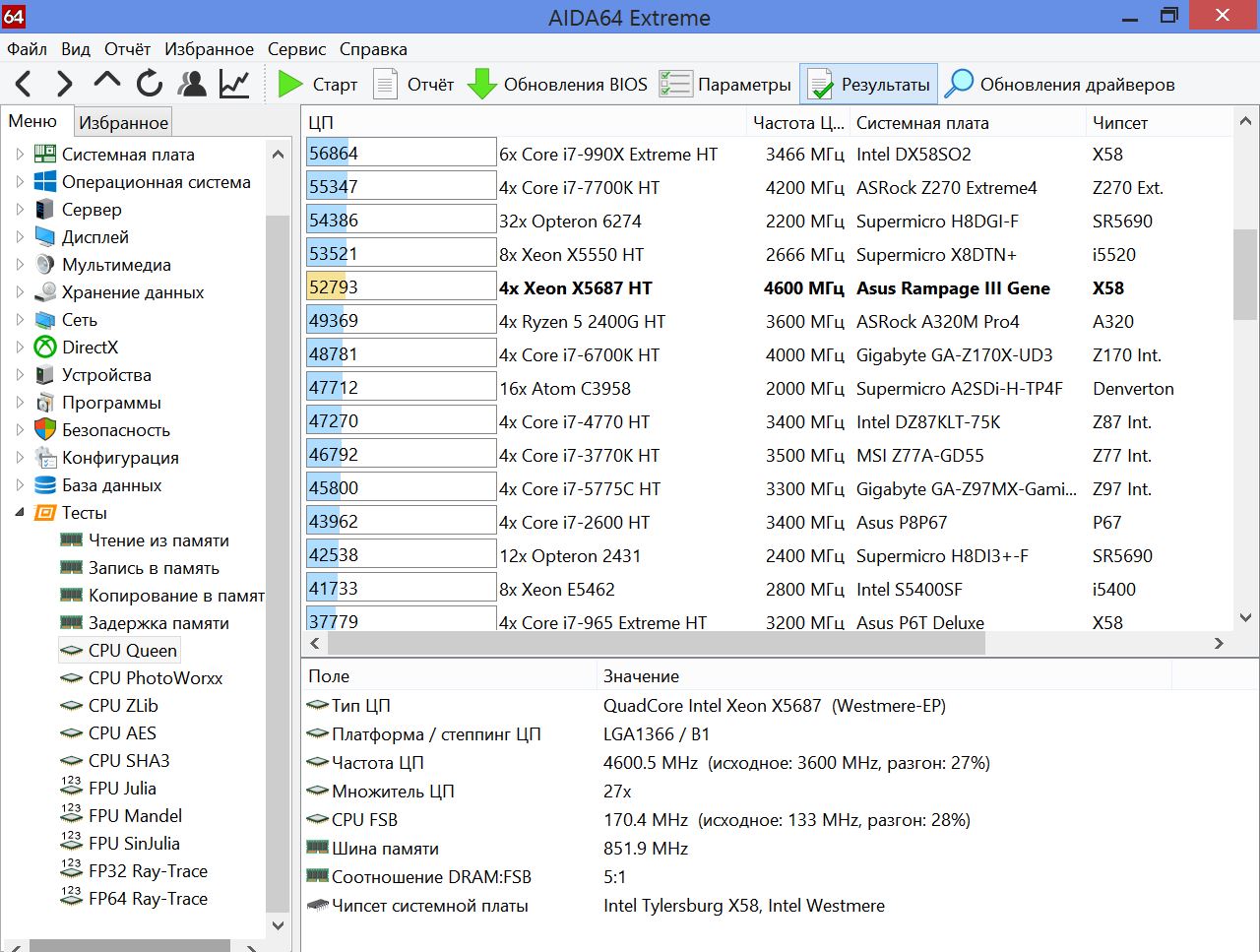Click the База данных database icon

coord(45,485)
